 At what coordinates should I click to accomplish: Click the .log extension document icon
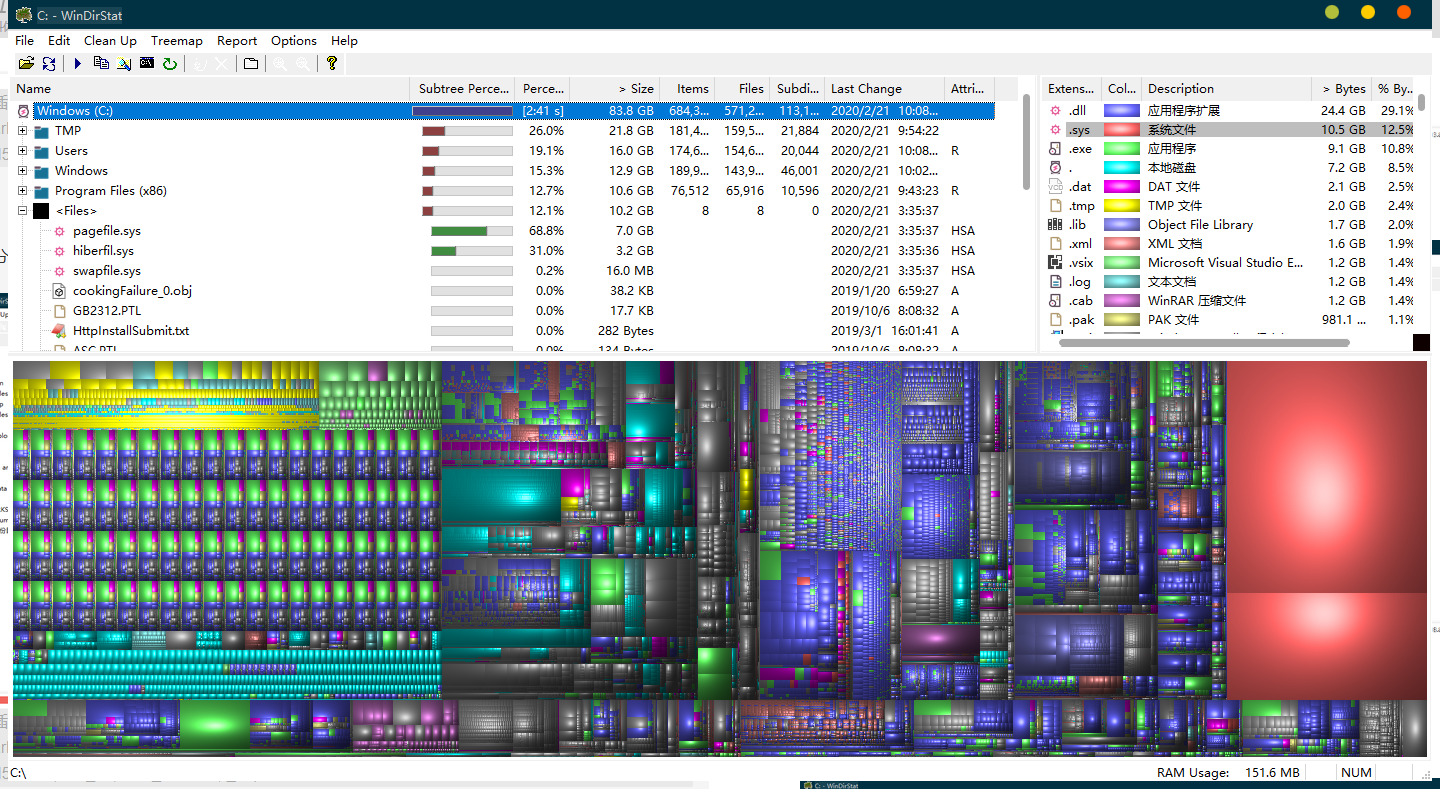tap(1054, 282)
